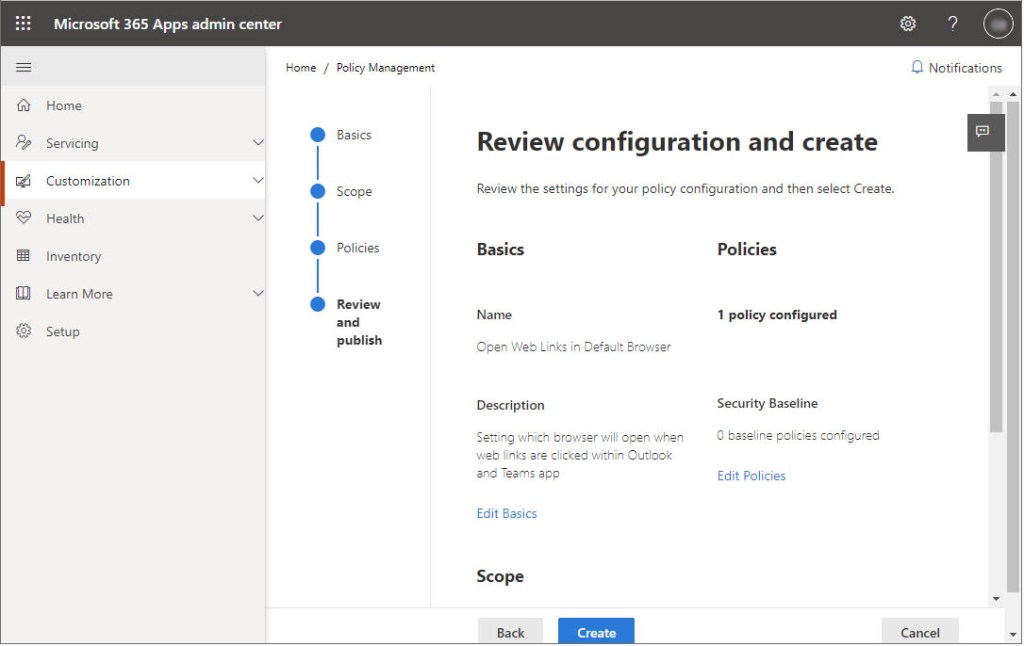Click the Setup gear icon in sidebar
The width and height of the screenshot is (1024, 646).
click(x=24, y=331)
